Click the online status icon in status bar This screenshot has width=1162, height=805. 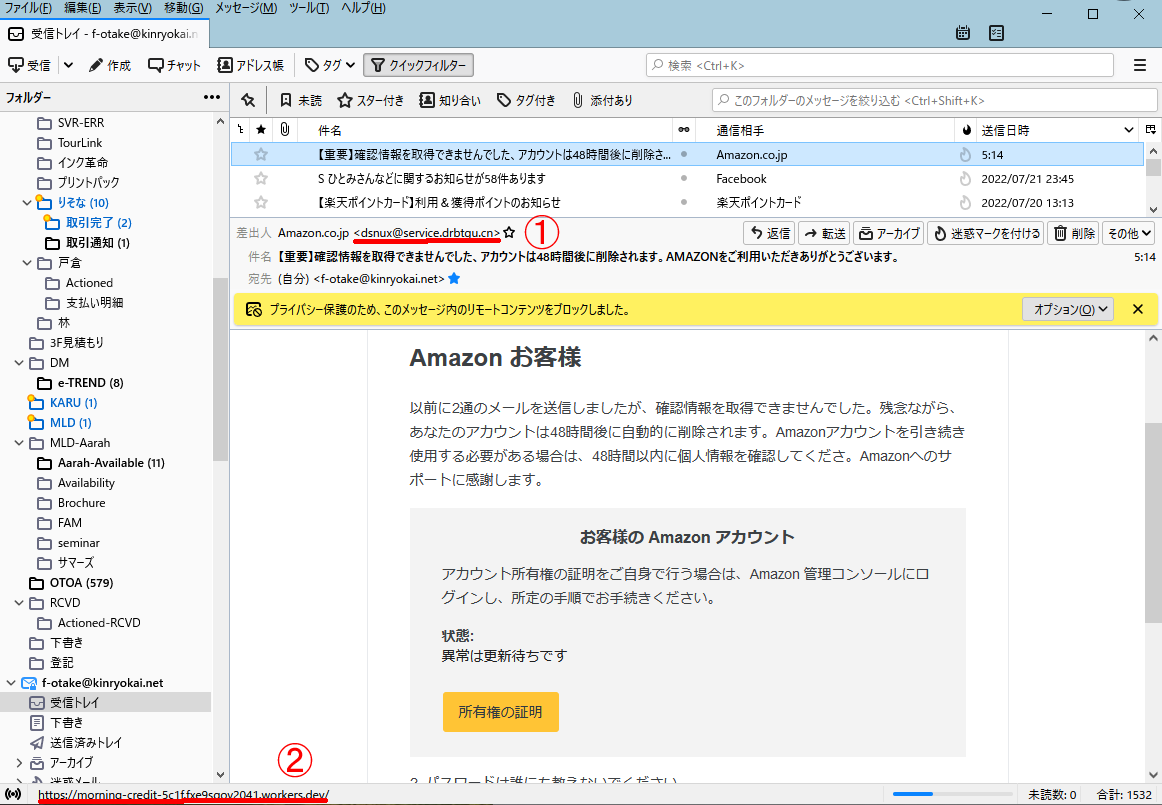click(x=13, y=795)
